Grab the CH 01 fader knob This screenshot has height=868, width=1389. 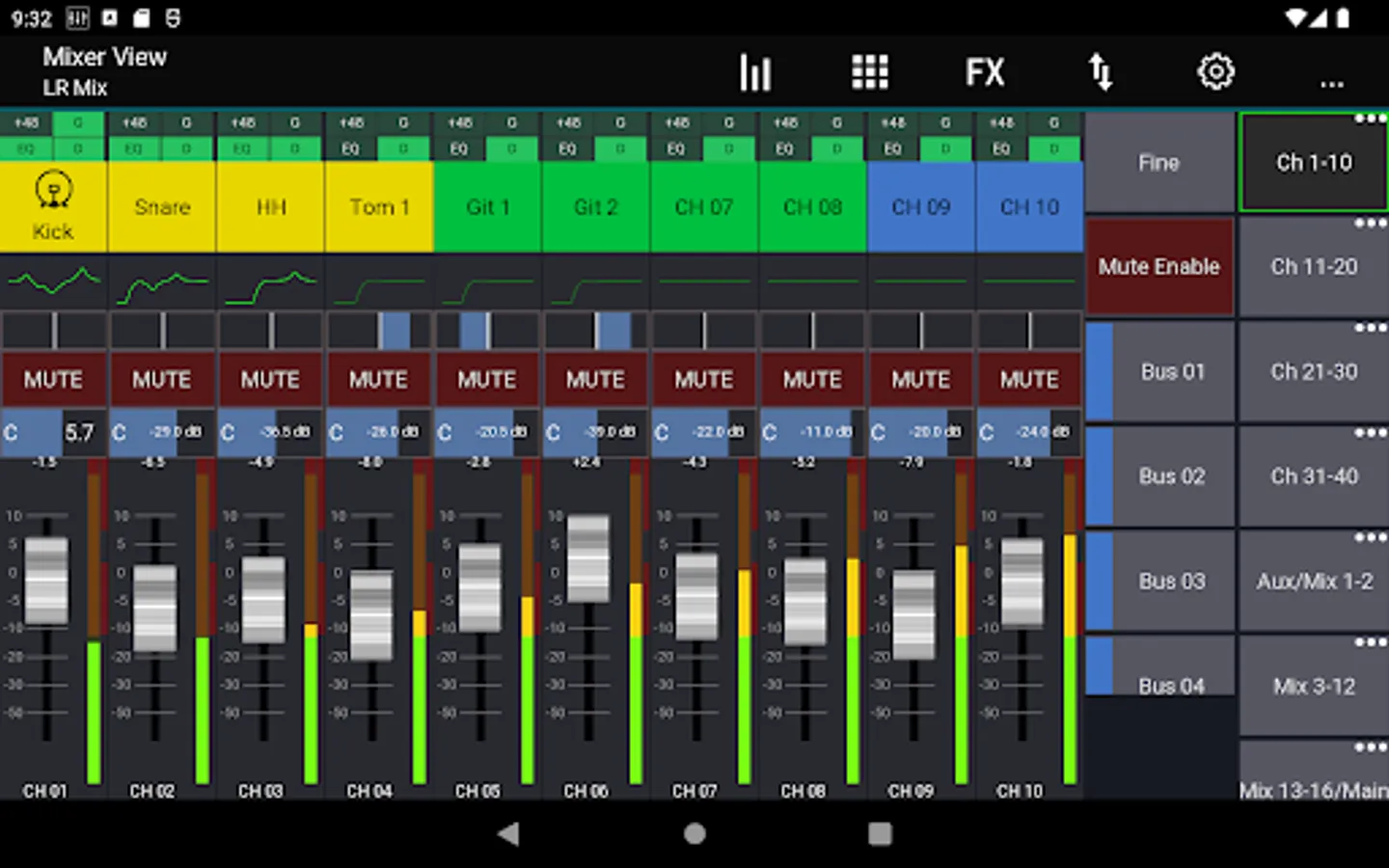pyautogui.click(x=46, y=582)
